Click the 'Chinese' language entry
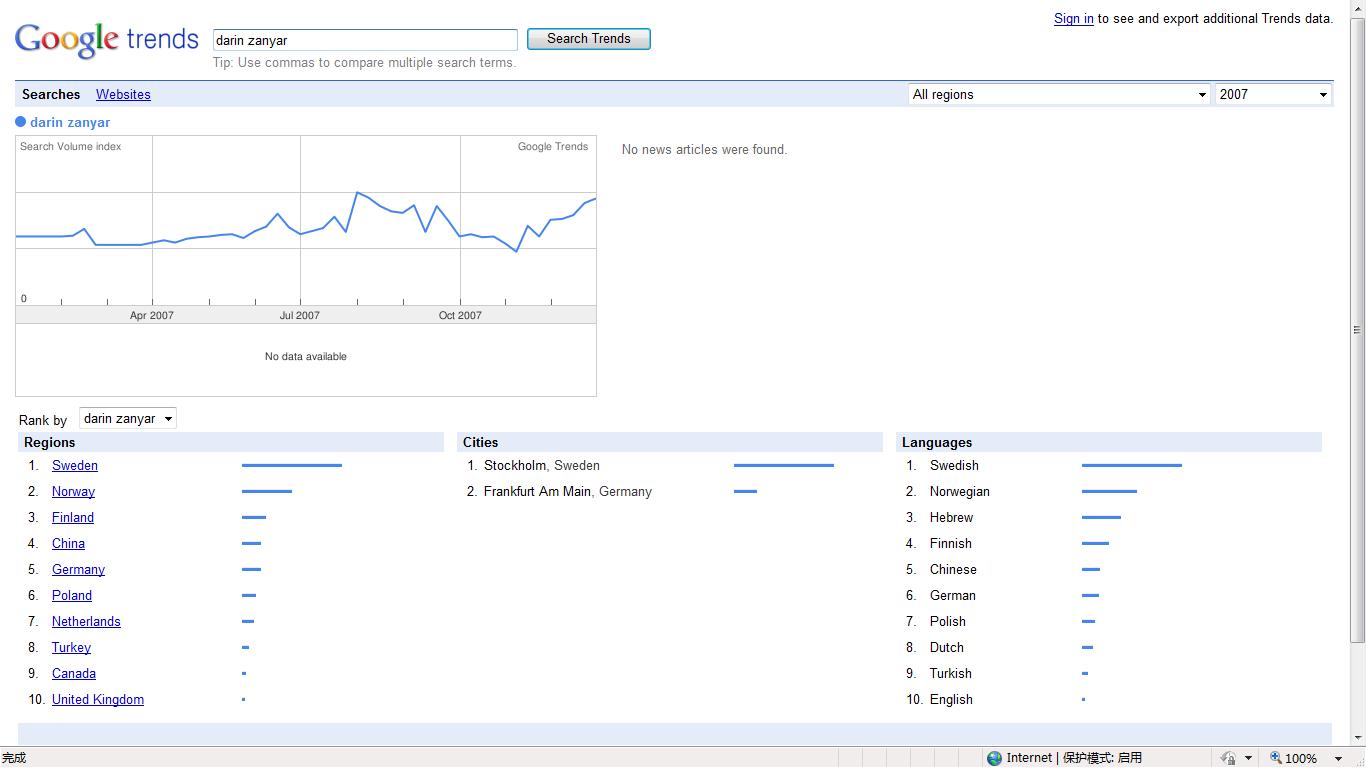Screen dimensions: 1366x768 tap(953, 570)
